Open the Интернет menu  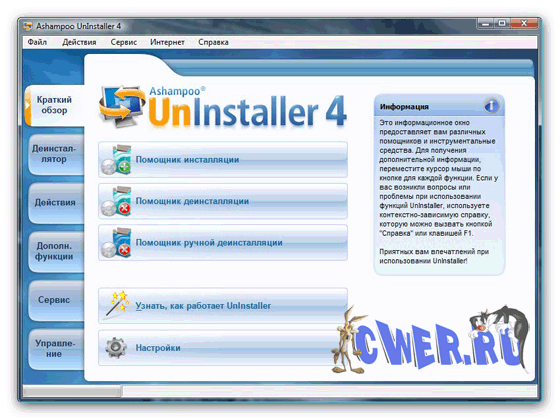point(167,42)
